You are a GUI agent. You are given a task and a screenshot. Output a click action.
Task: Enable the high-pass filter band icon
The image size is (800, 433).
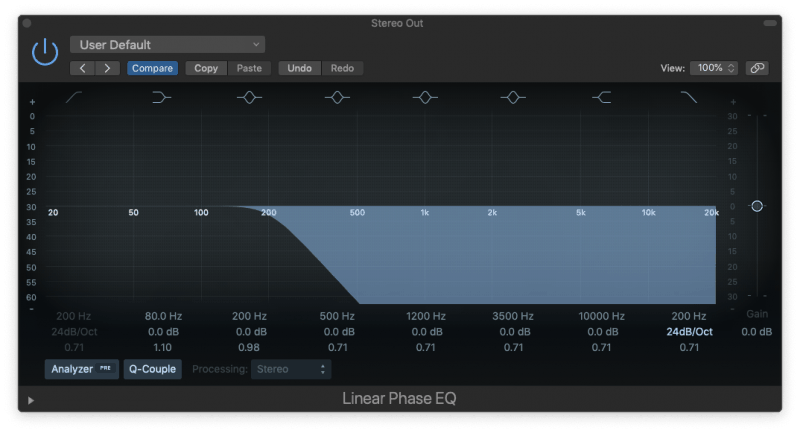(x=74, y=97)
